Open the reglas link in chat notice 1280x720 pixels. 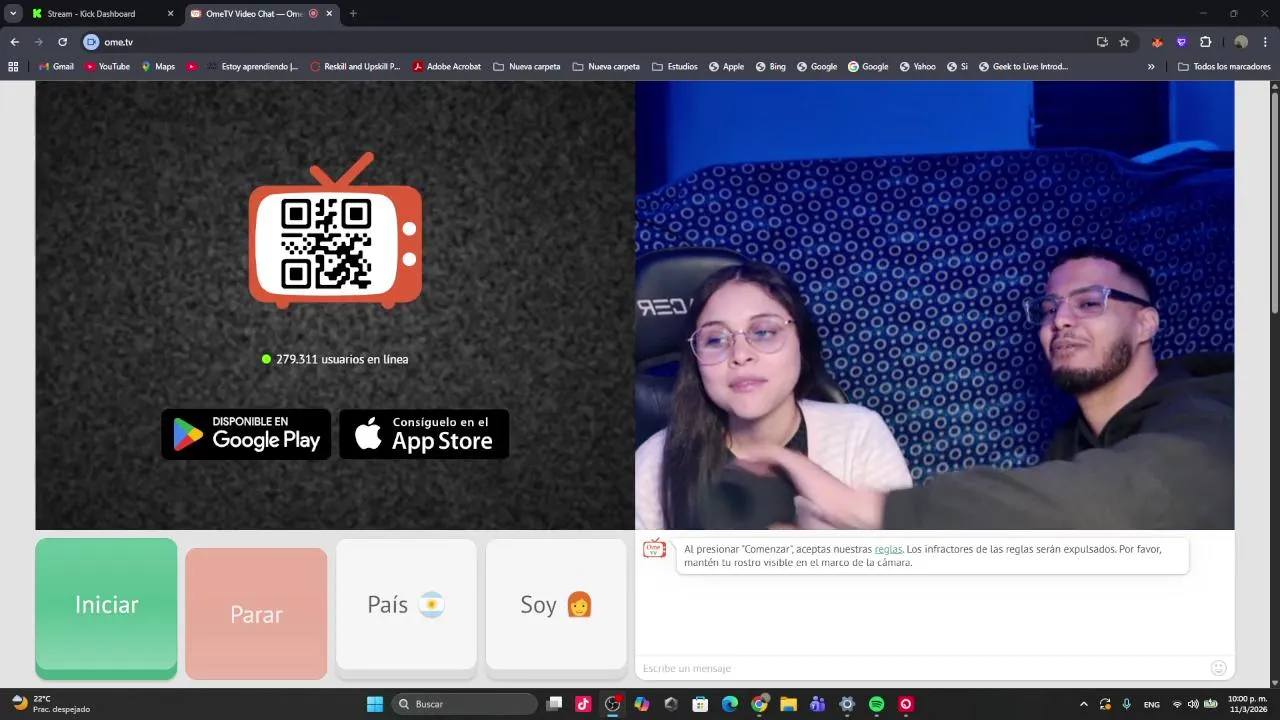click(888, 549)
